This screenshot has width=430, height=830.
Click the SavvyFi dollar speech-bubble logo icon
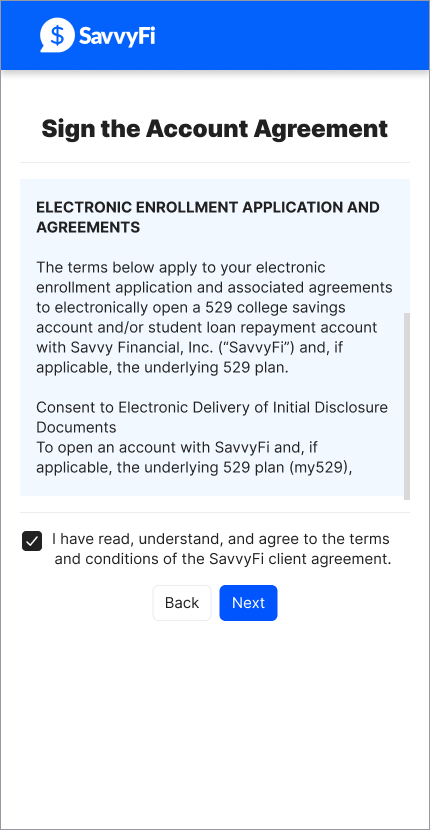pyautogui.click(x=57, y=35)
